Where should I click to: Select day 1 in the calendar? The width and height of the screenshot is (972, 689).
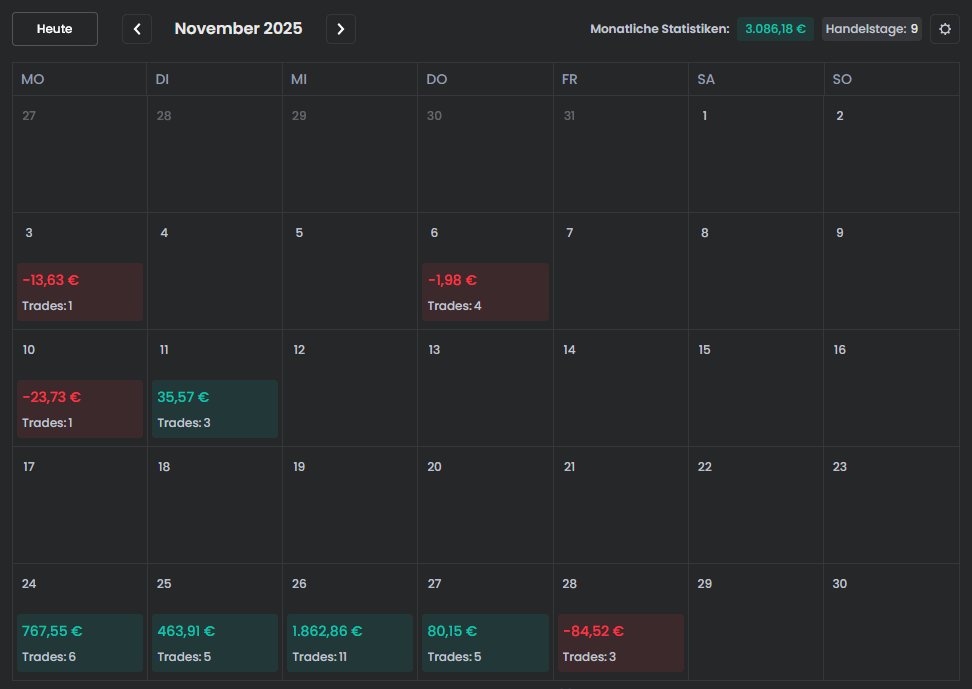click(x=756, y=154)
